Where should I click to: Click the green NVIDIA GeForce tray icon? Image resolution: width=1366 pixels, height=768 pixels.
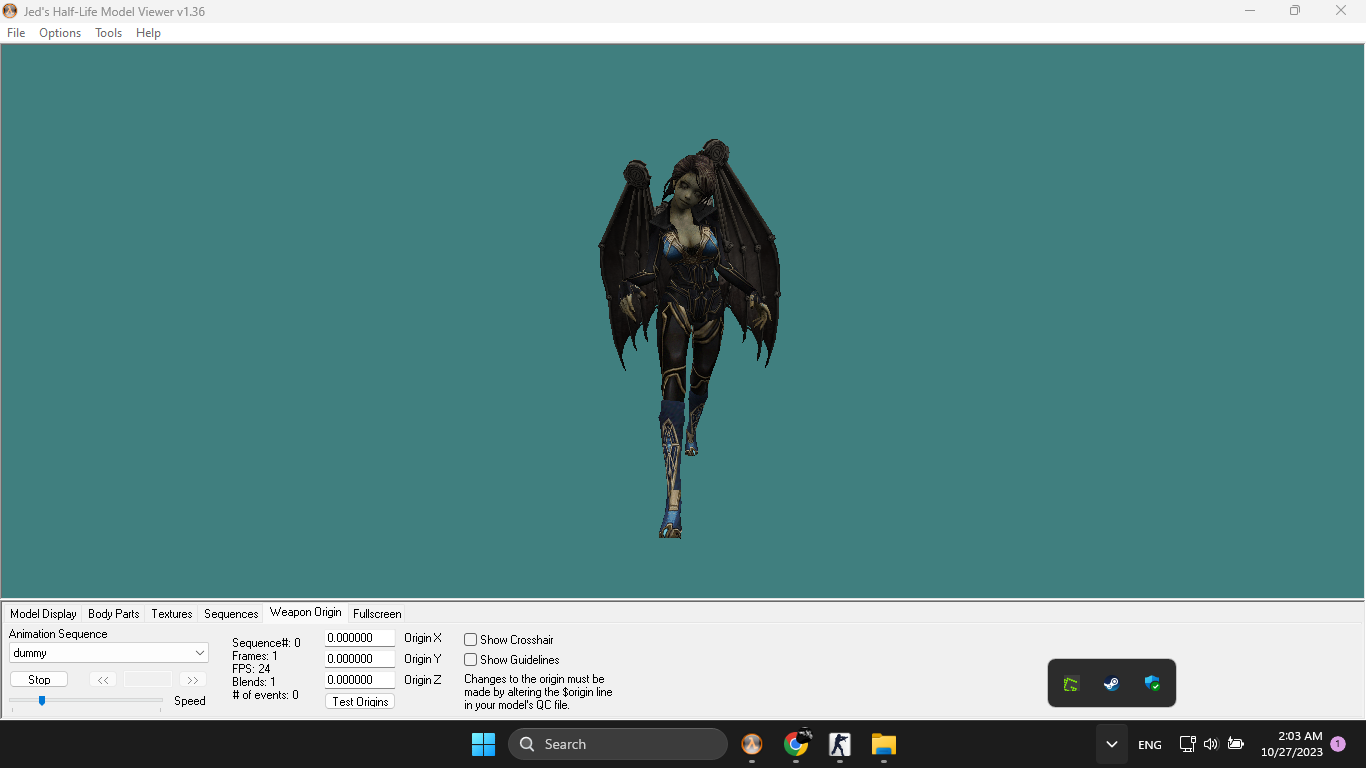pos(1071,684)
